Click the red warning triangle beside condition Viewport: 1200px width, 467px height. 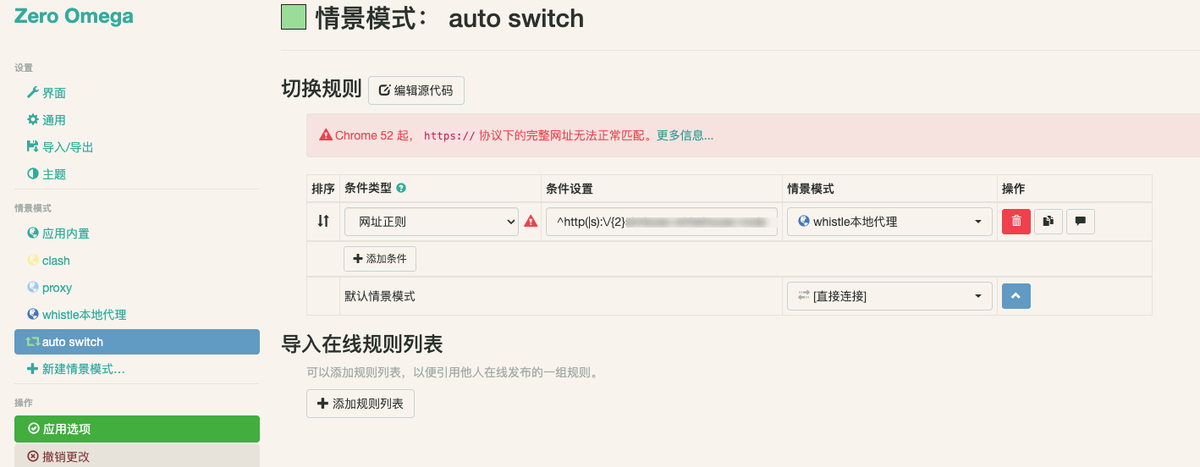(531, 222)
